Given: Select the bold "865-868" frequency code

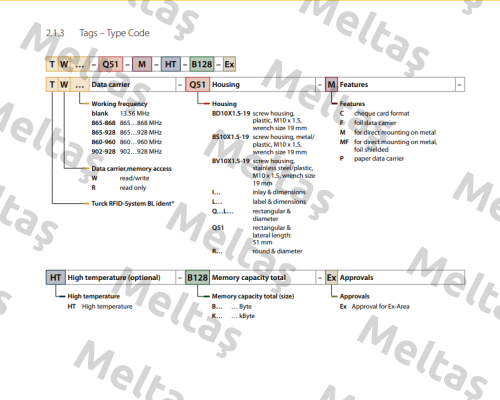Looking at the screenshot, I should click(103, 123).
